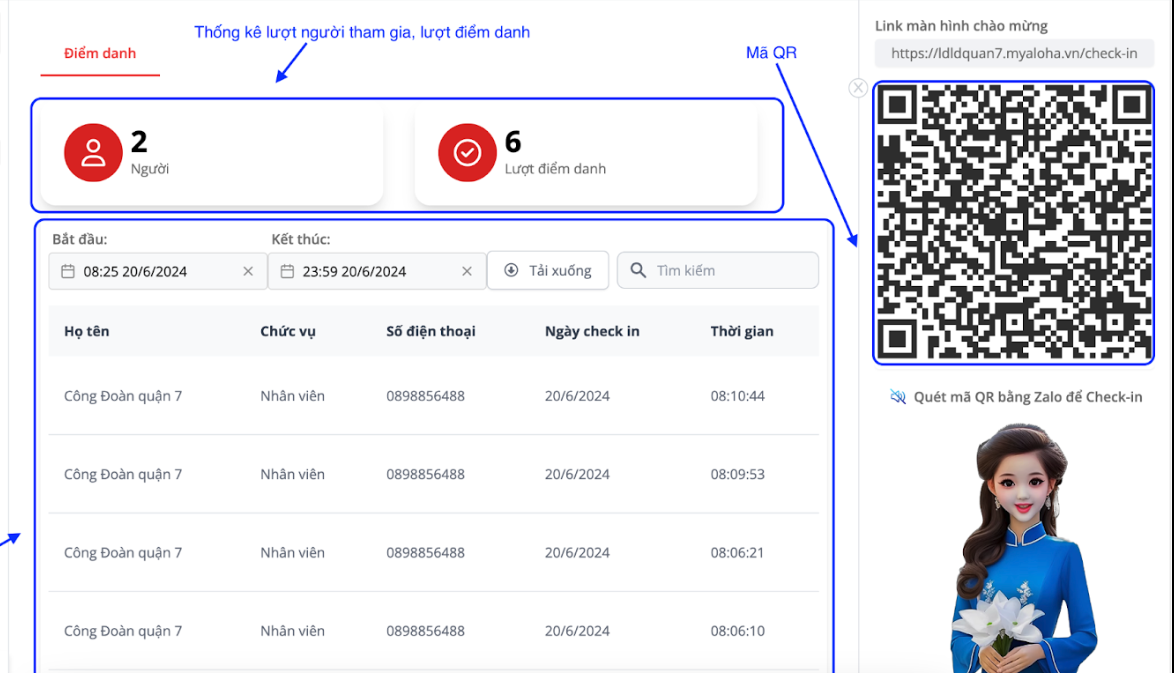Screen dimensions: 1174x673
Task: Clear the end date 23:59 20/6/2024
Action: coord(467,271)
